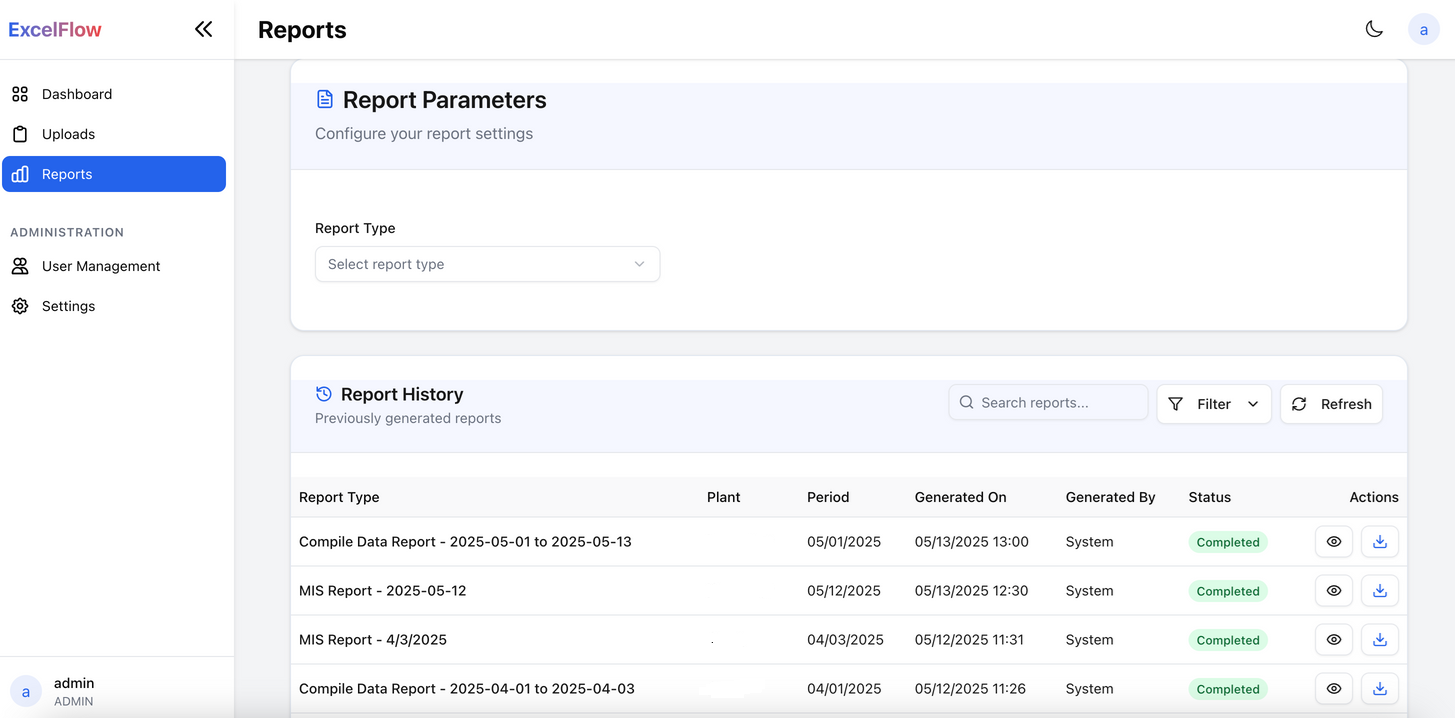This screenshot has height=718, width=1455.
Task: View the Compile Data Report 2025-05-01 to 2025-05-13
Action: coord(1334,541)
